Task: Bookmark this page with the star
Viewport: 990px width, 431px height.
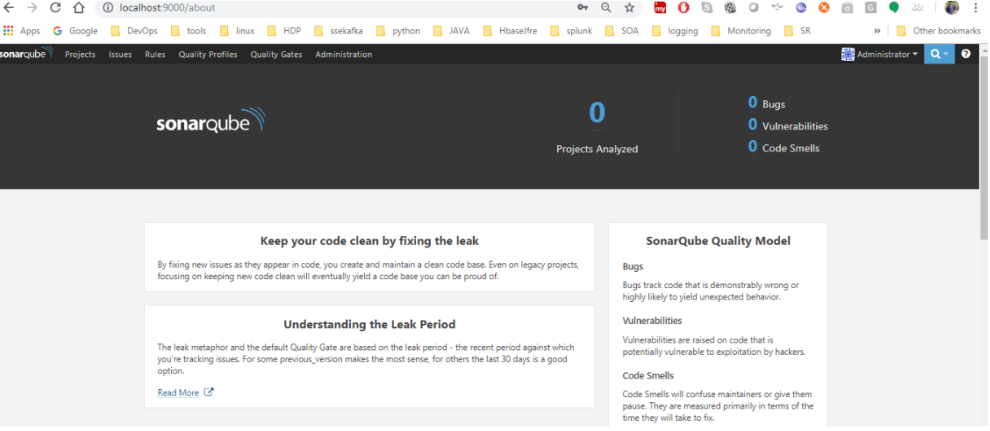Action: click(629, 8)
